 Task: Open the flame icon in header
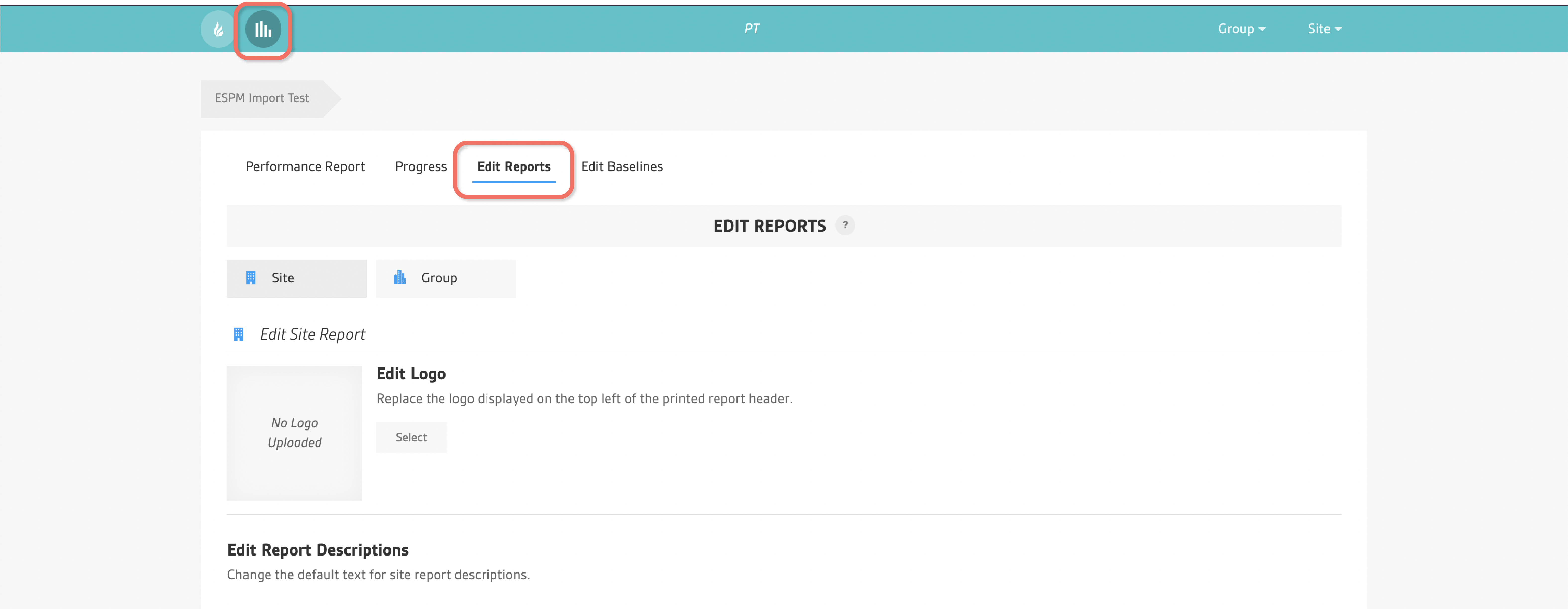click(x=218, y=29)
